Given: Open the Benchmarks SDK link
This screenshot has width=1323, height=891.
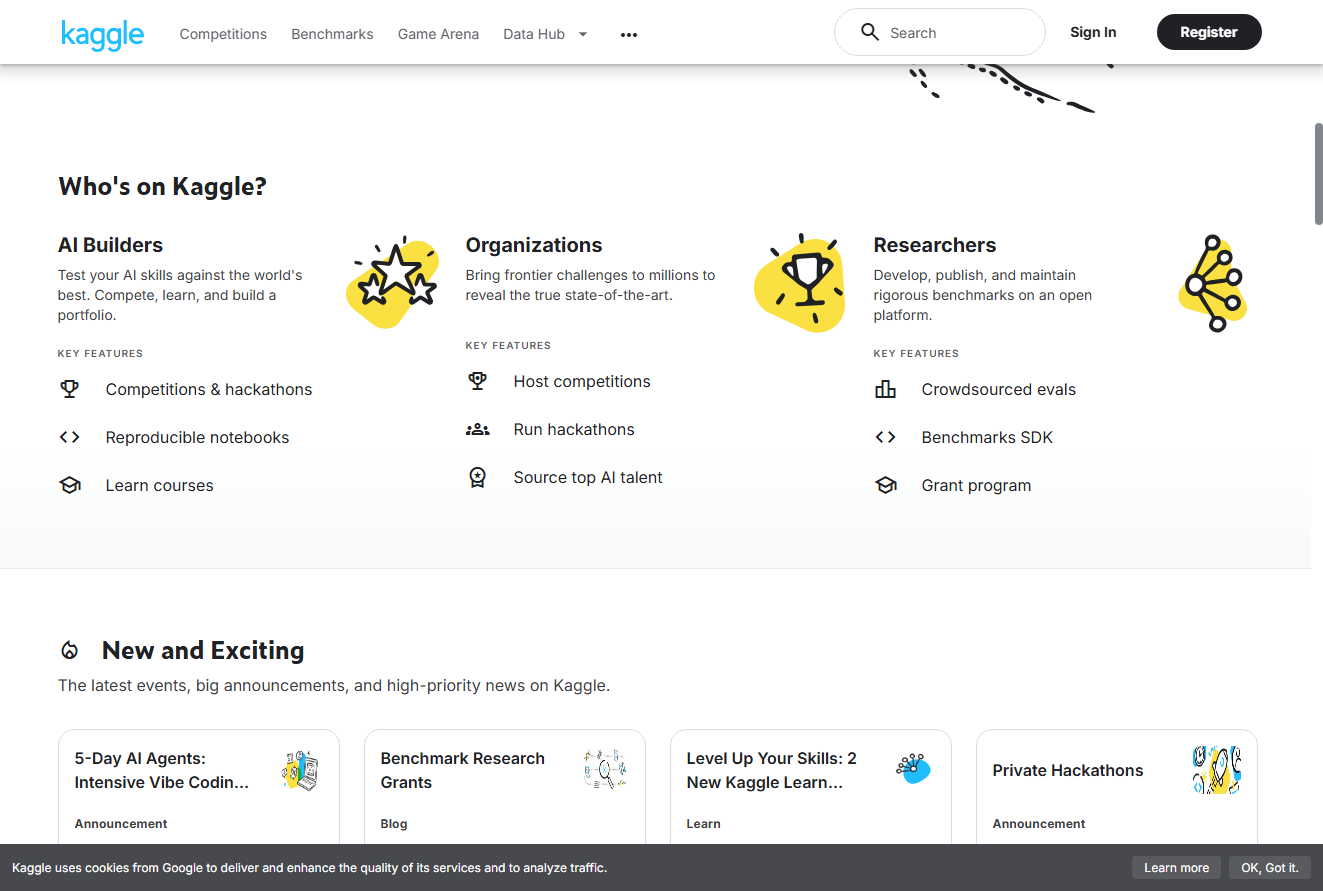Looking at the screenshot, I should [x=987, y=437].
